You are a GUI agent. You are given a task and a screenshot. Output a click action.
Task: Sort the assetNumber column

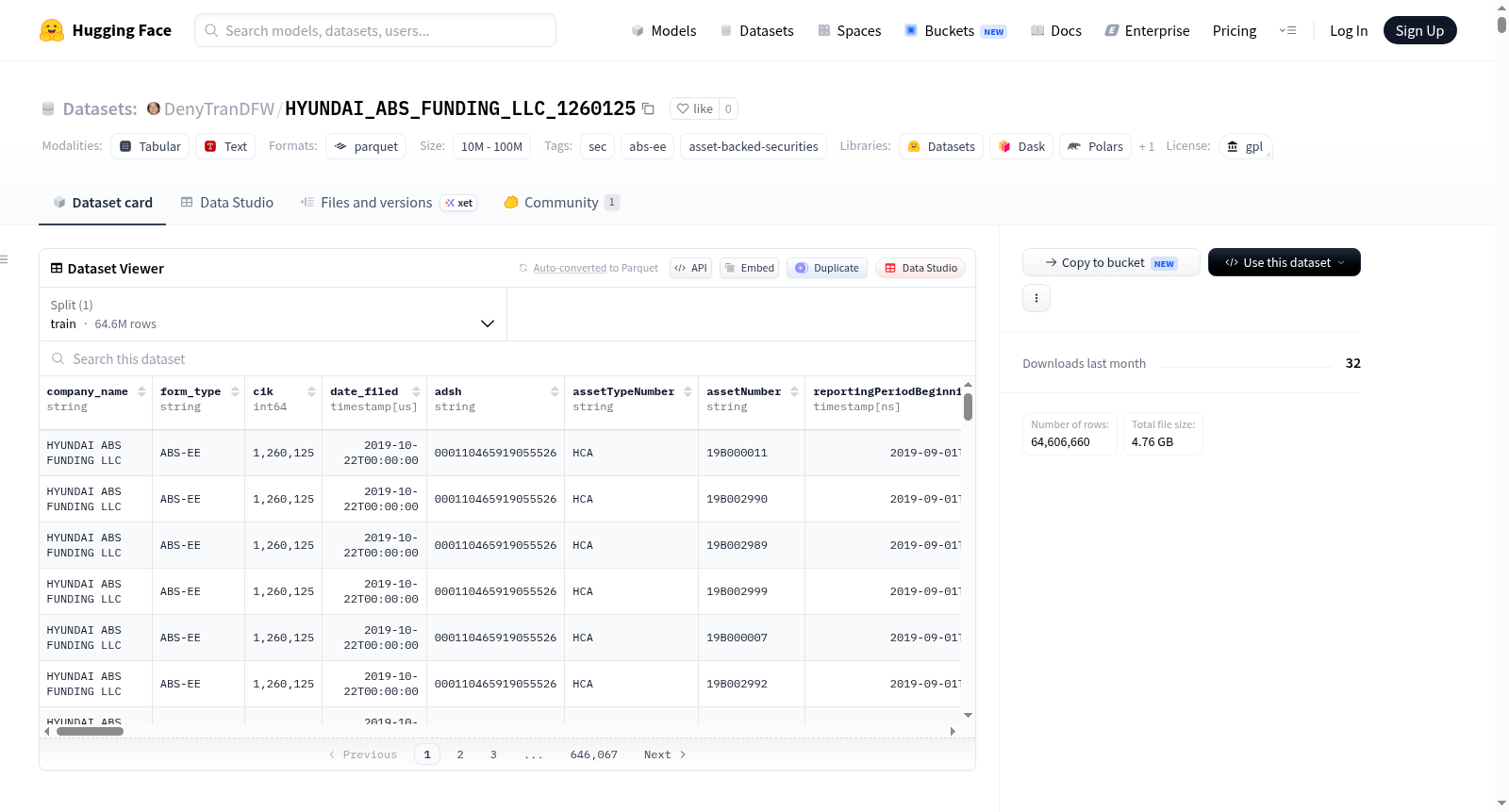[794, 391]
